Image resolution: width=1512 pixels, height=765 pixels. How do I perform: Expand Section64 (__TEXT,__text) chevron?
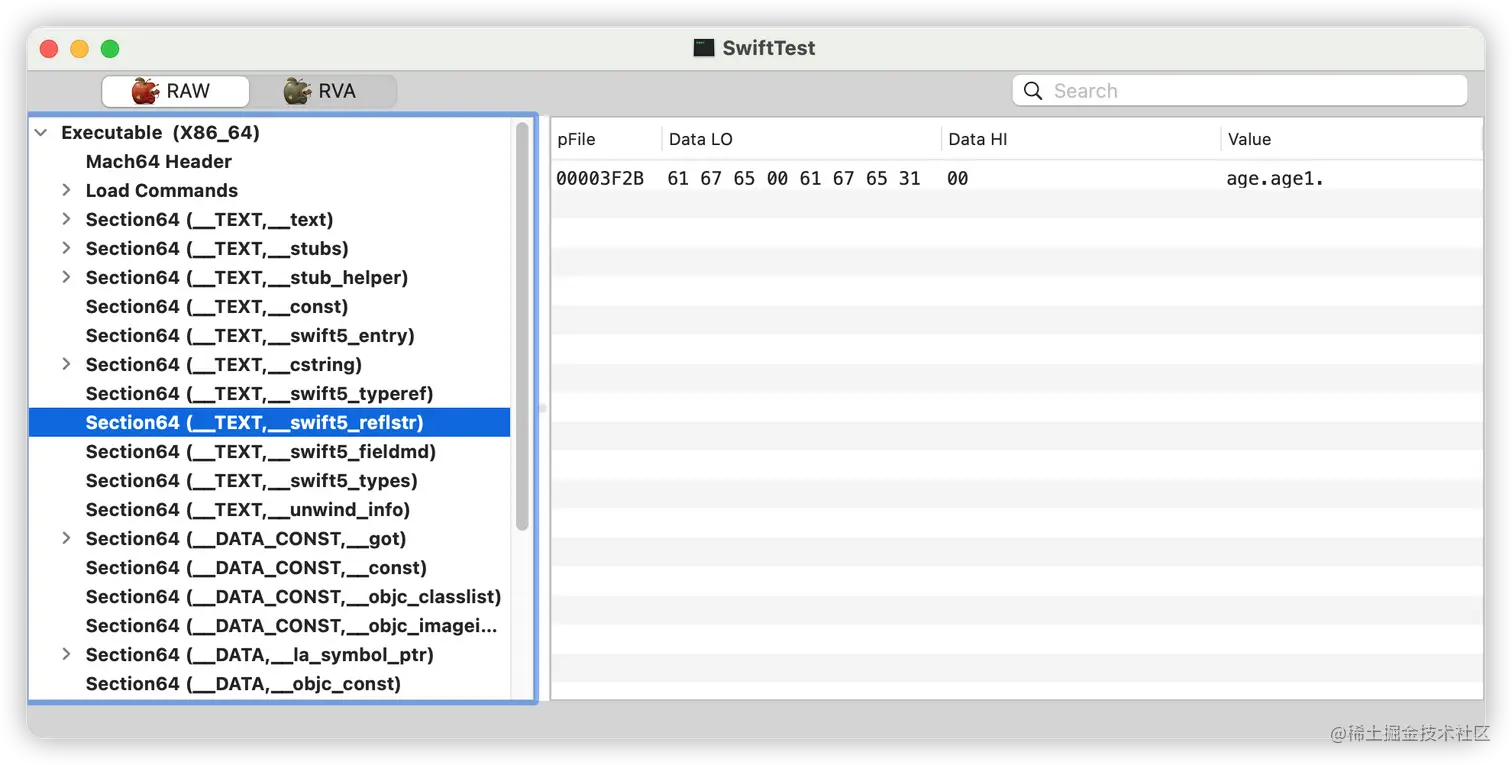(x=66, y=219)
